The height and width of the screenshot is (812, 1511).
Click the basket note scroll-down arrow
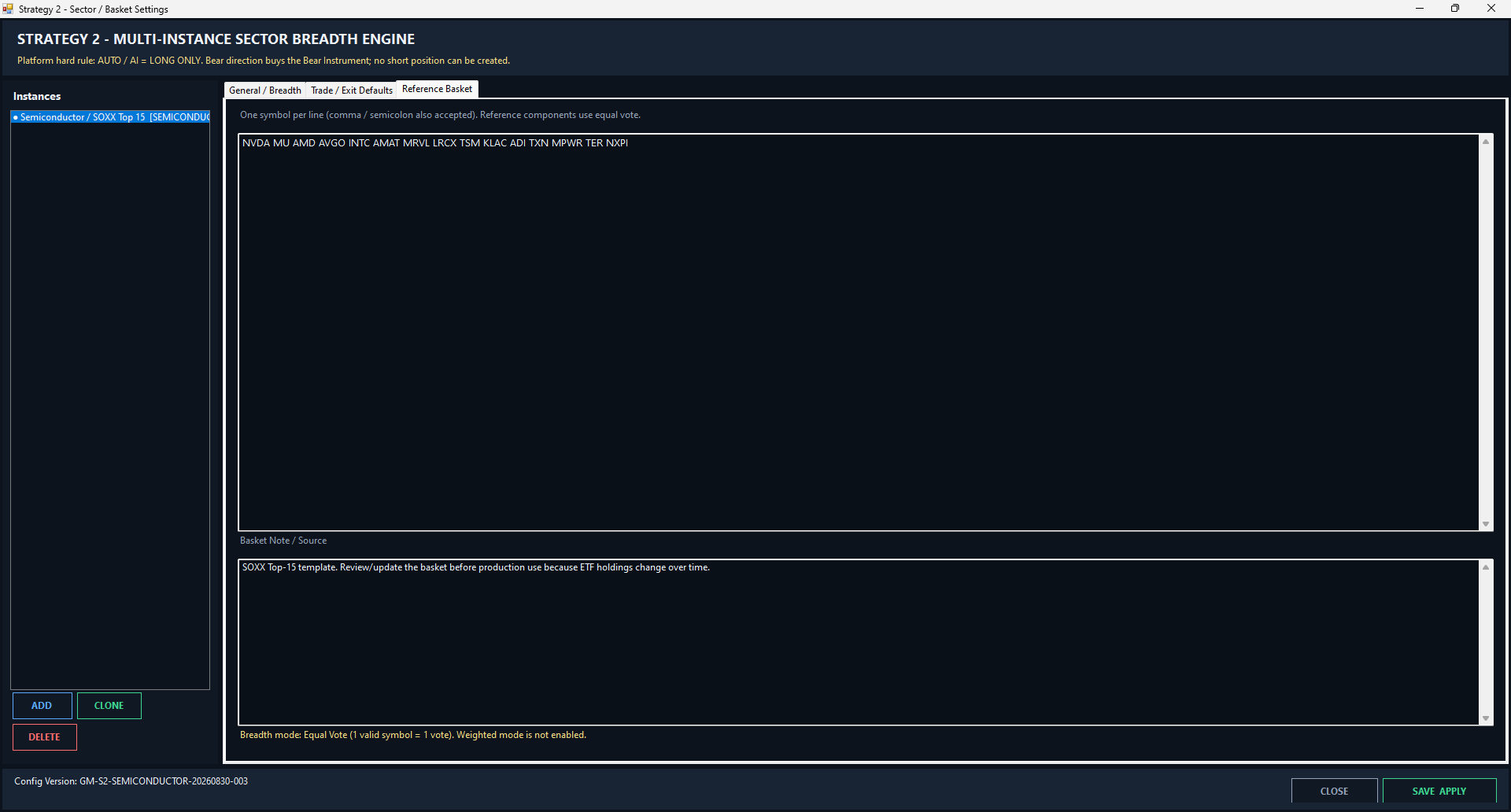(1486, 718)
